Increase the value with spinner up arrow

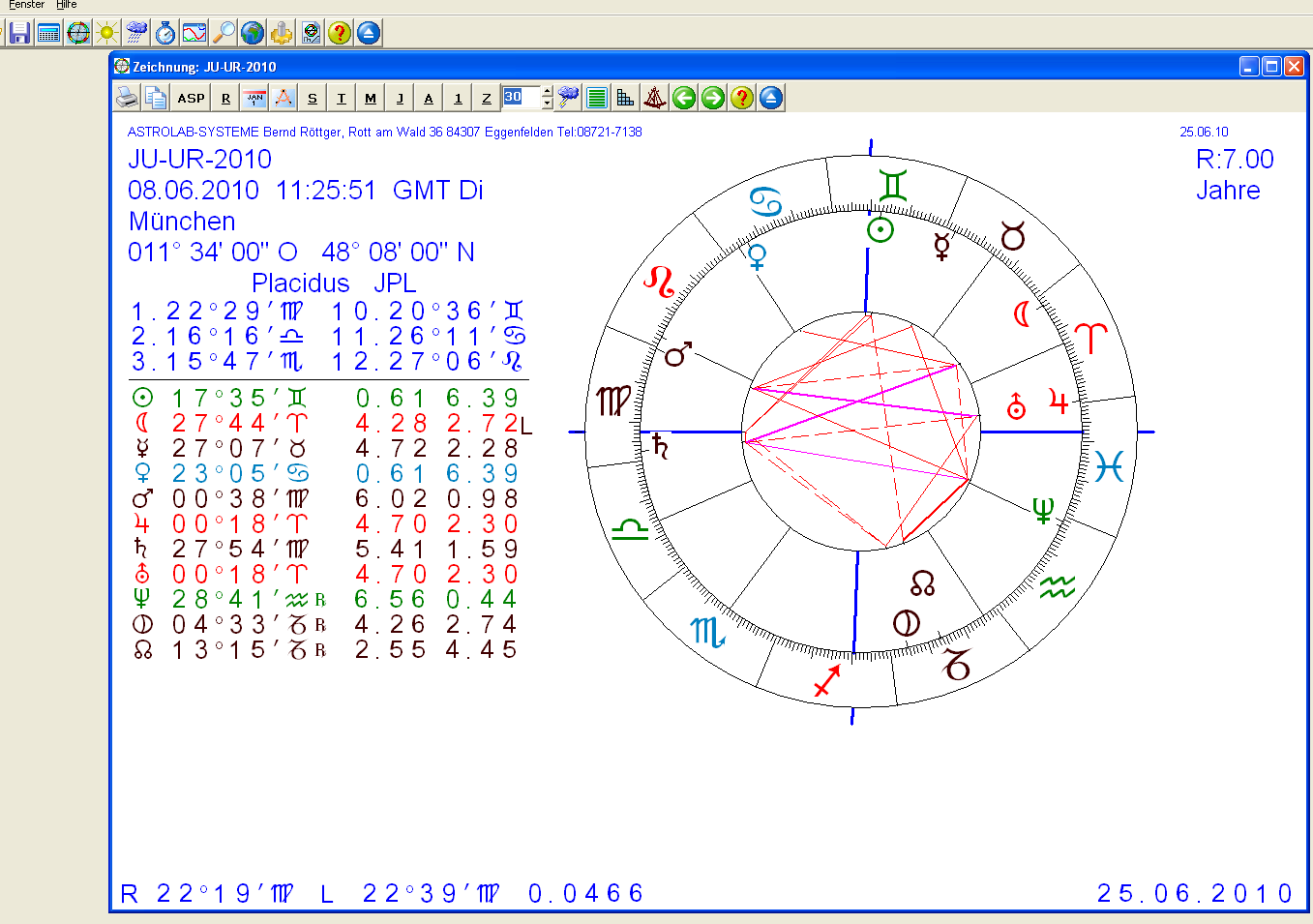coord(547,92)
